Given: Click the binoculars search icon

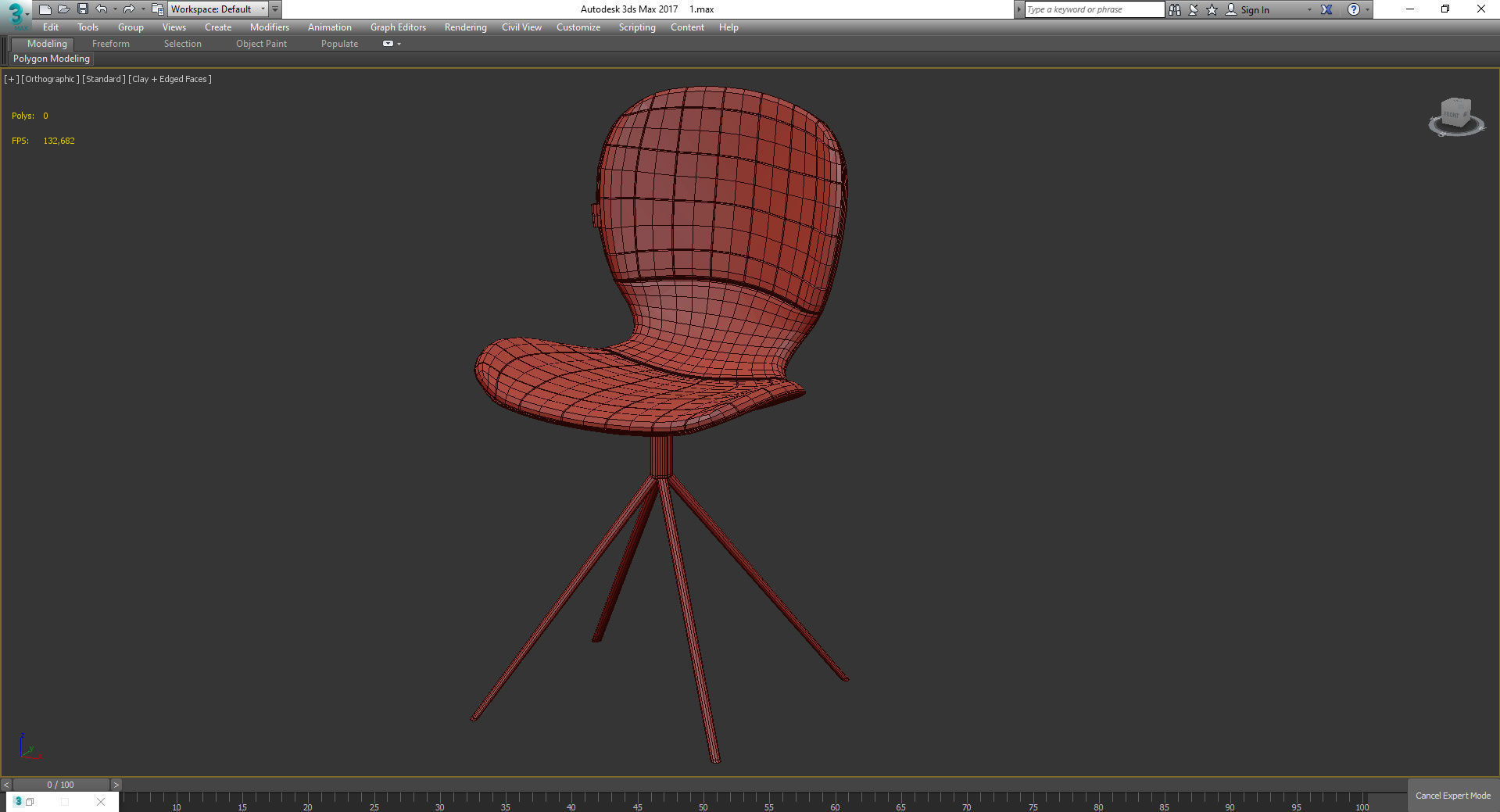Looking at the screenshot, I should click(x=1175, y=9).
